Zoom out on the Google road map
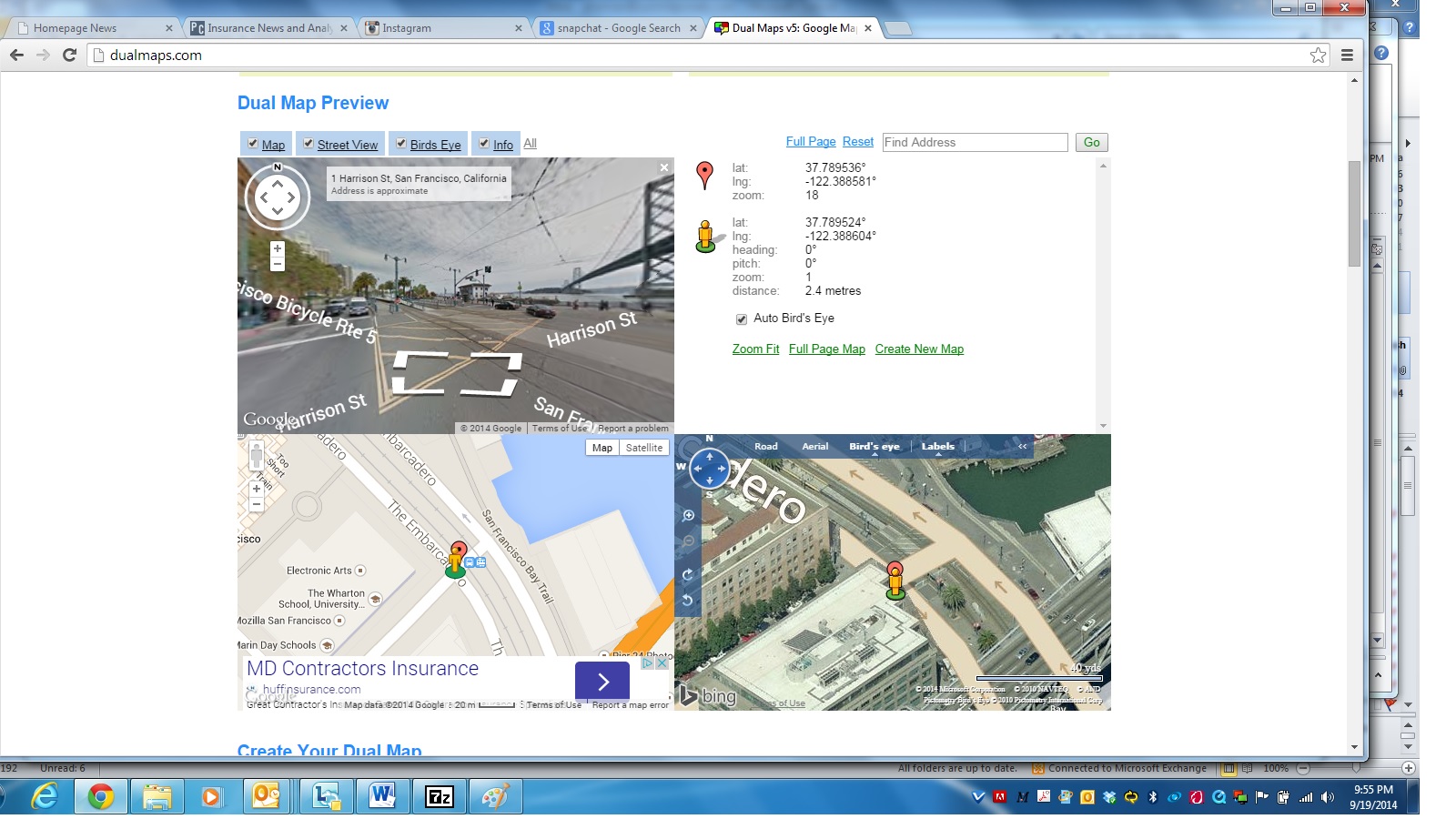 (x=257, y=504)
